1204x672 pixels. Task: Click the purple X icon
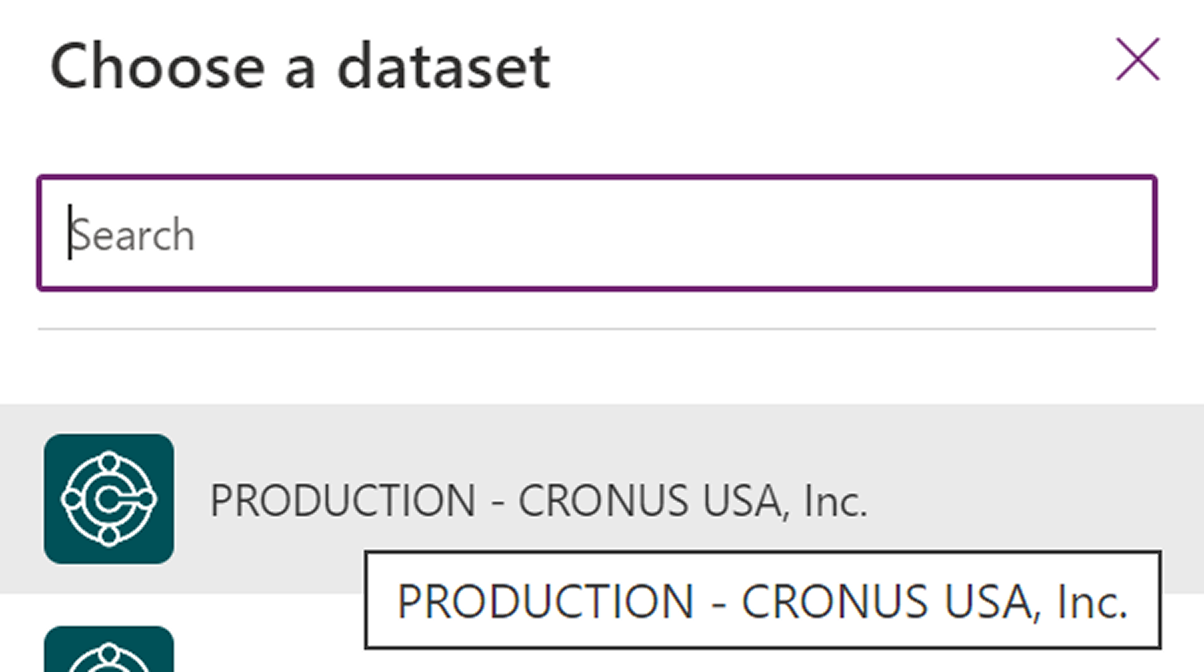point(1137,60)
